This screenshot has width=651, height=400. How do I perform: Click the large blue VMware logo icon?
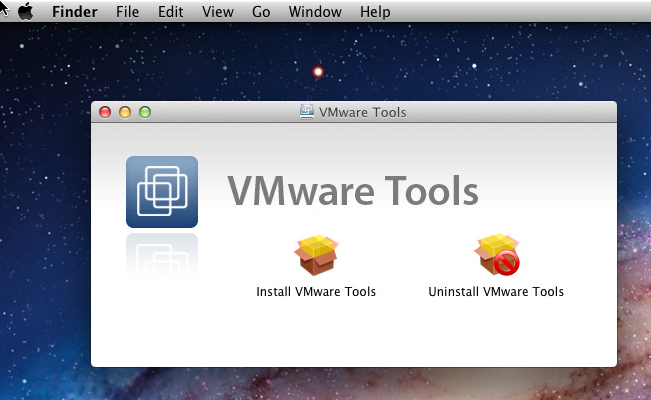[162, 192]
